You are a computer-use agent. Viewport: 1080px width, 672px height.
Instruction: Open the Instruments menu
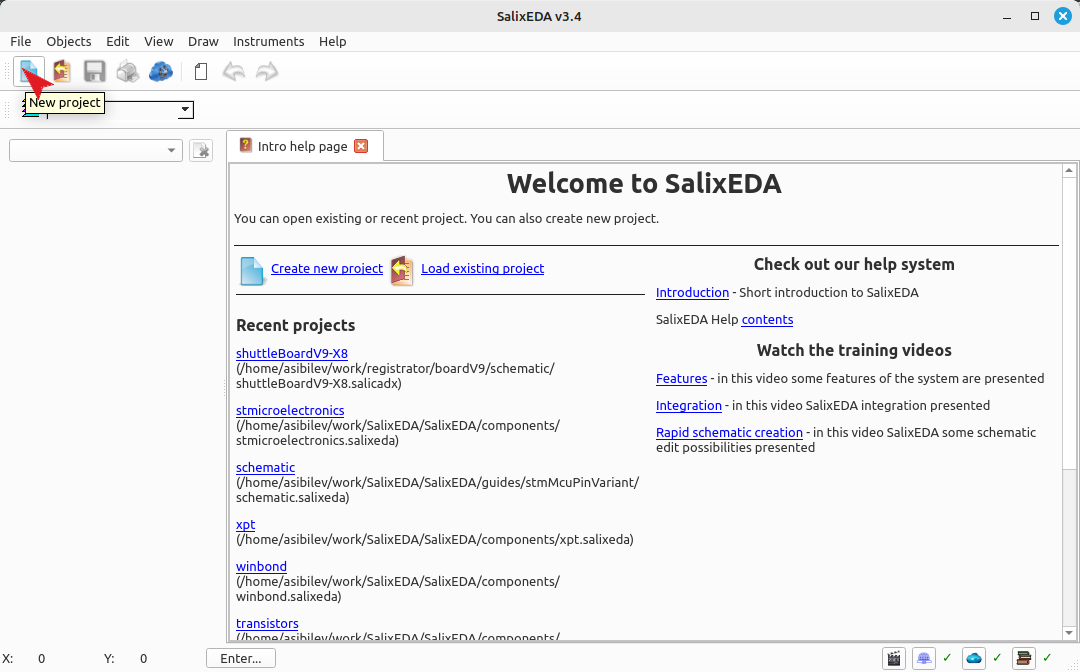click(x=269, y=41)
